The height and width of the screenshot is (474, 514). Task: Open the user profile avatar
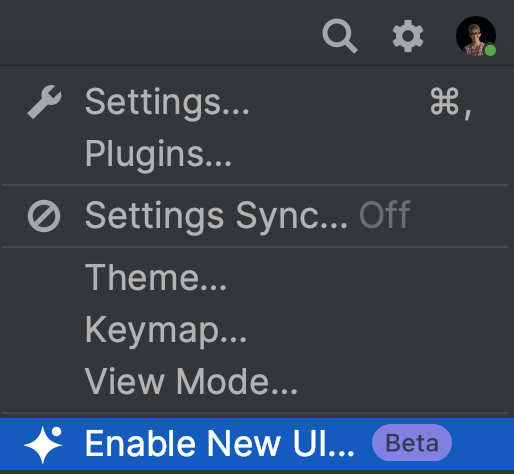[476, 36]
